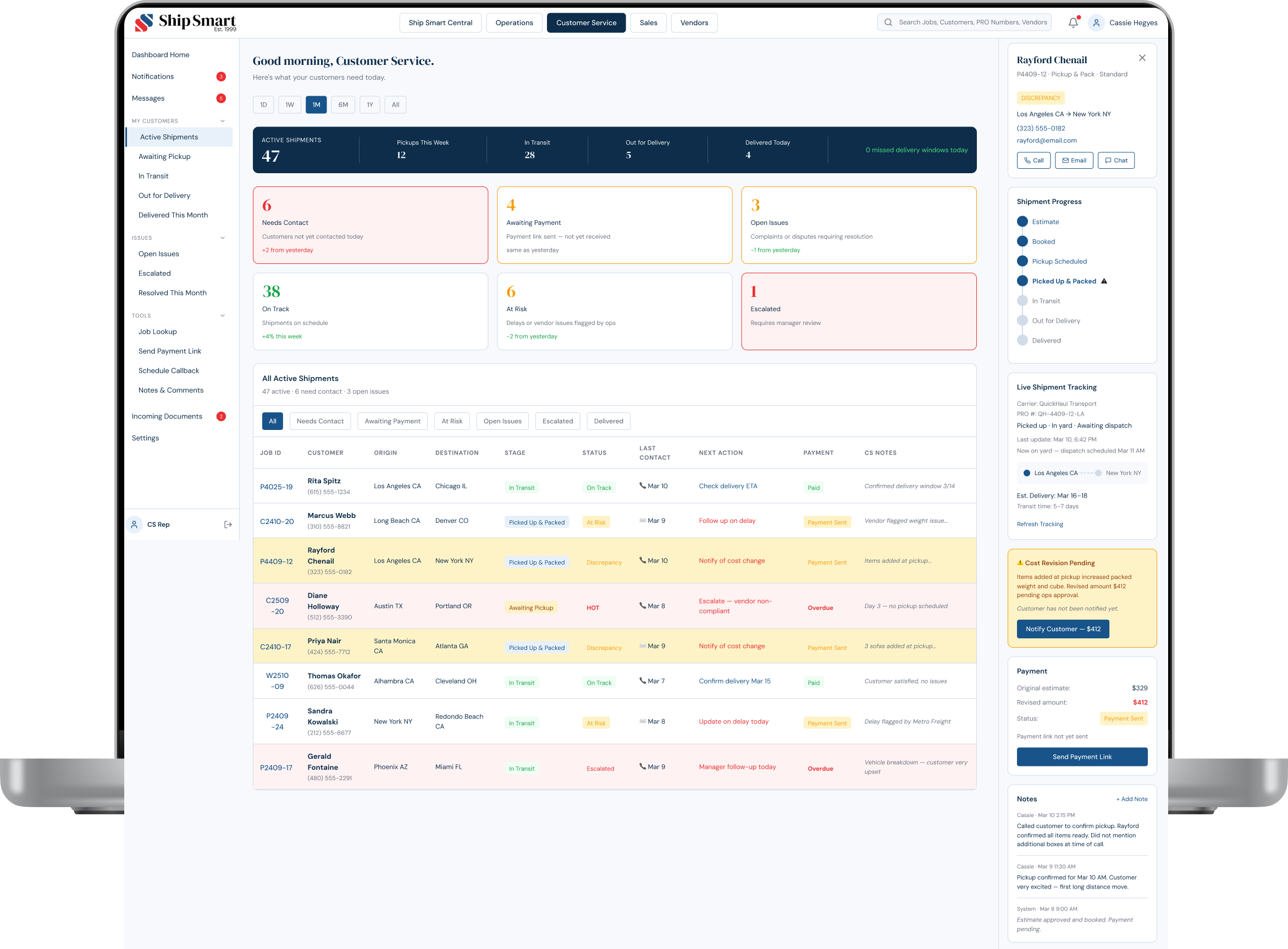Click the Ship Smart logo

point(185,23)
